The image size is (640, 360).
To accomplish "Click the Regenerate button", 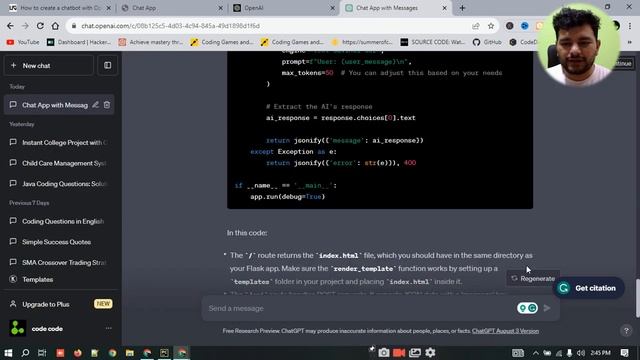I will tap(533, 278).
